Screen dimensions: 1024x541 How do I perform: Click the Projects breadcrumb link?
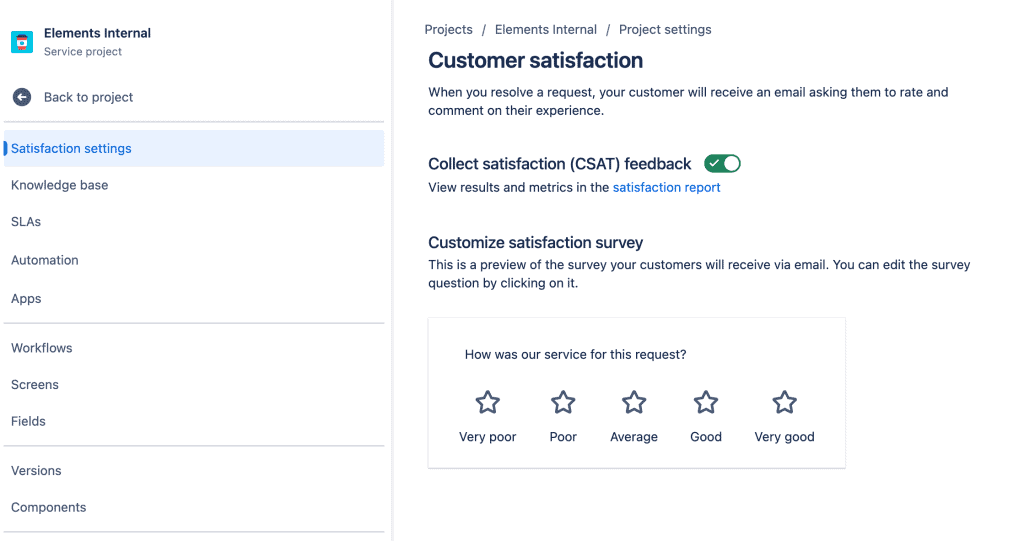click(x=448, y=30)
